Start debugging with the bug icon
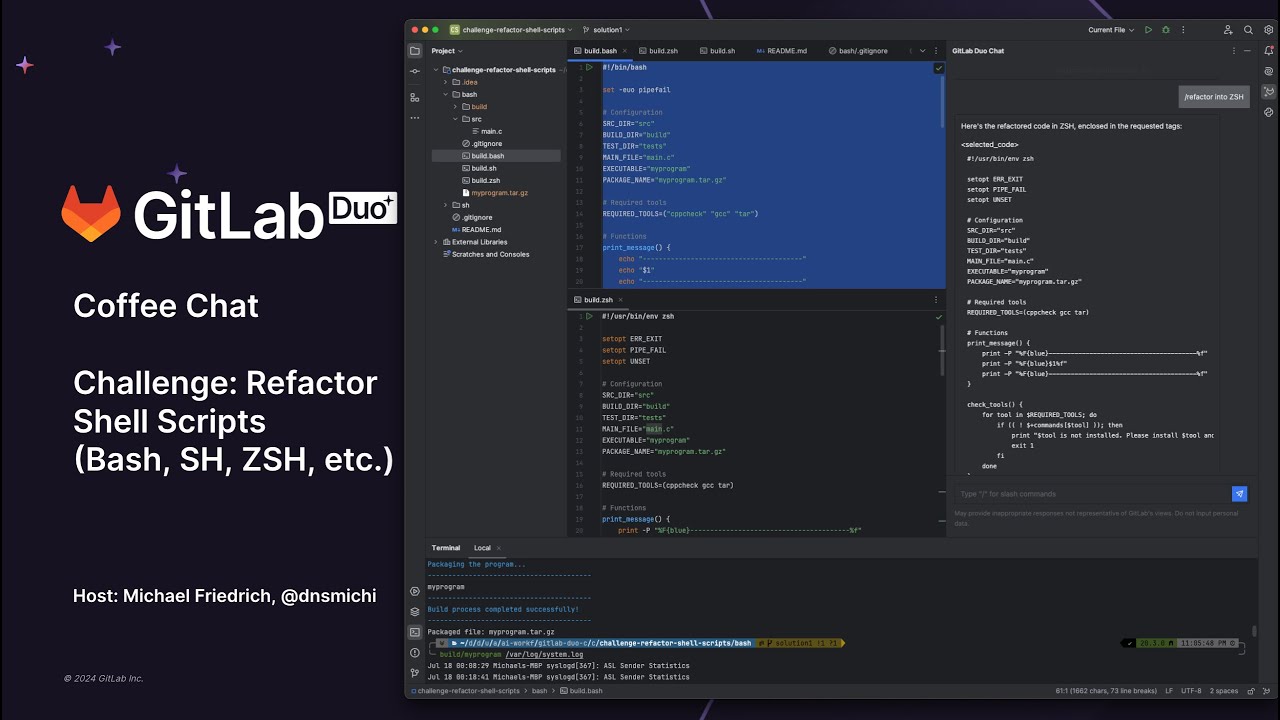Image resolution: width=1280 pixels, height=720 pixels. point(1165,30)
